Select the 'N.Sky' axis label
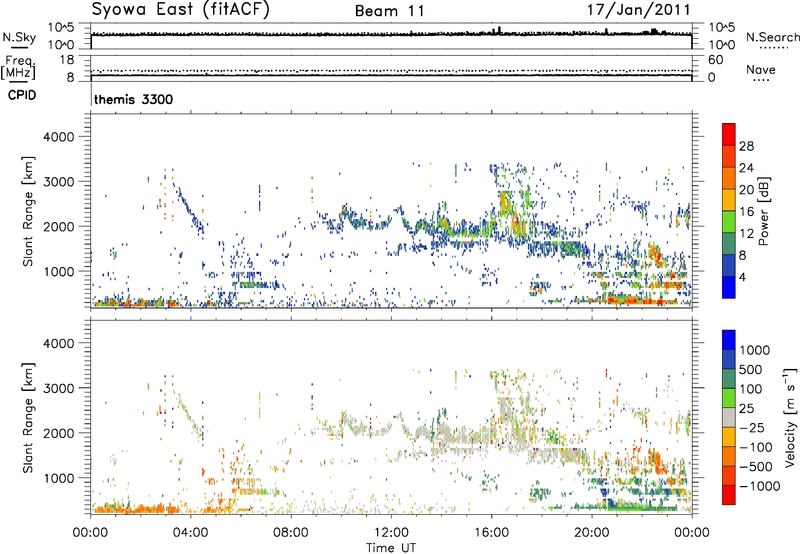 click(x=19, y=37)
